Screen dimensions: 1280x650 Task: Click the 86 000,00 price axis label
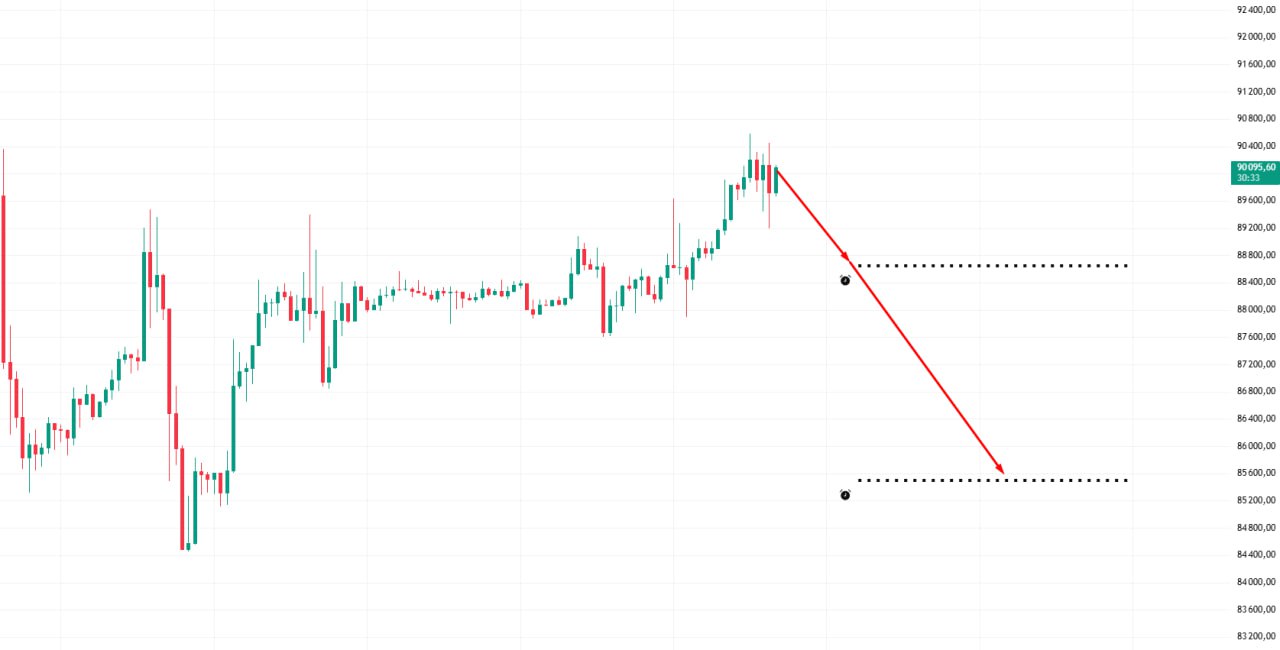(x=1256, y=445)
